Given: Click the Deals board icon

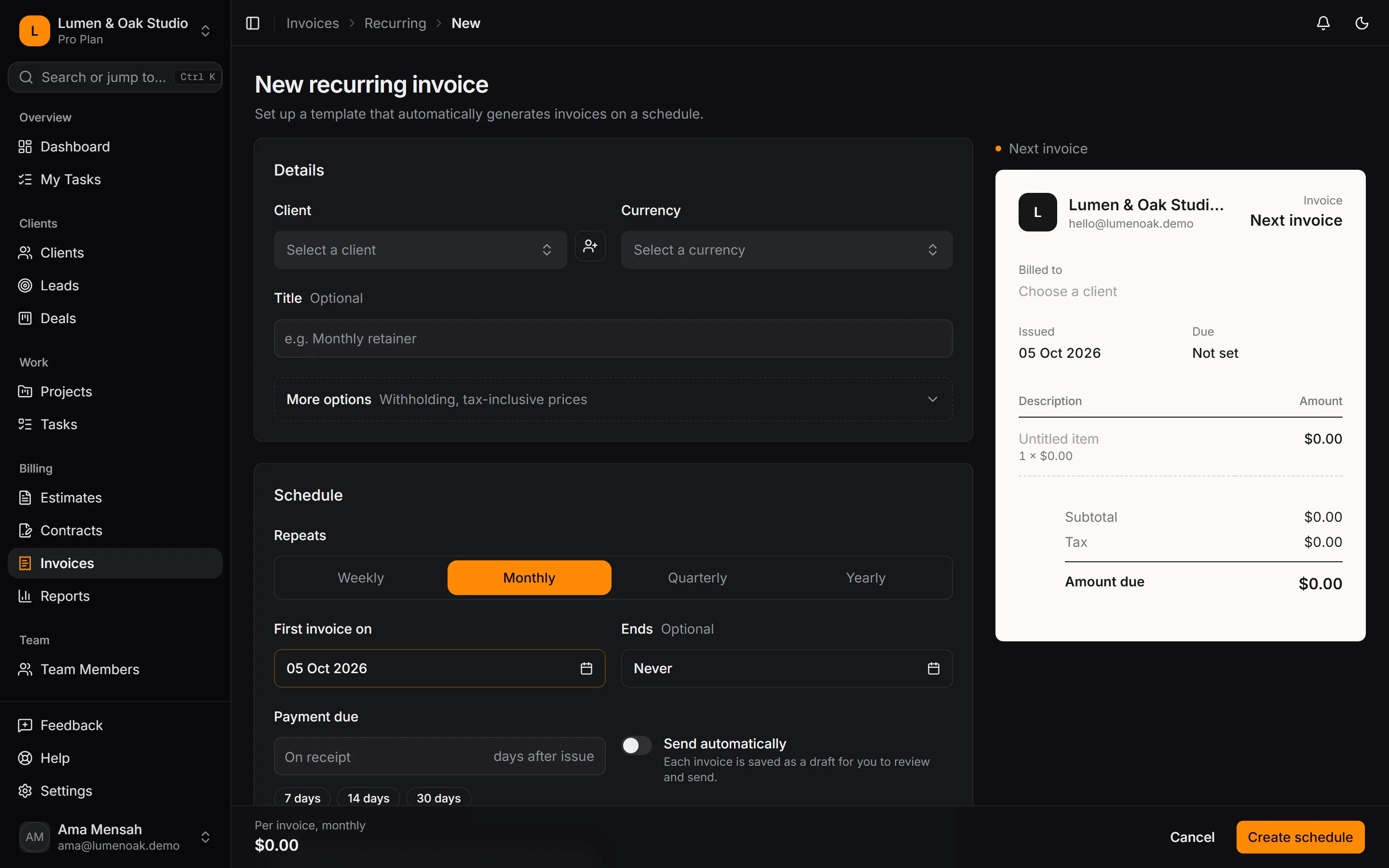Looking at the screenshot, I should coord(25,318).
